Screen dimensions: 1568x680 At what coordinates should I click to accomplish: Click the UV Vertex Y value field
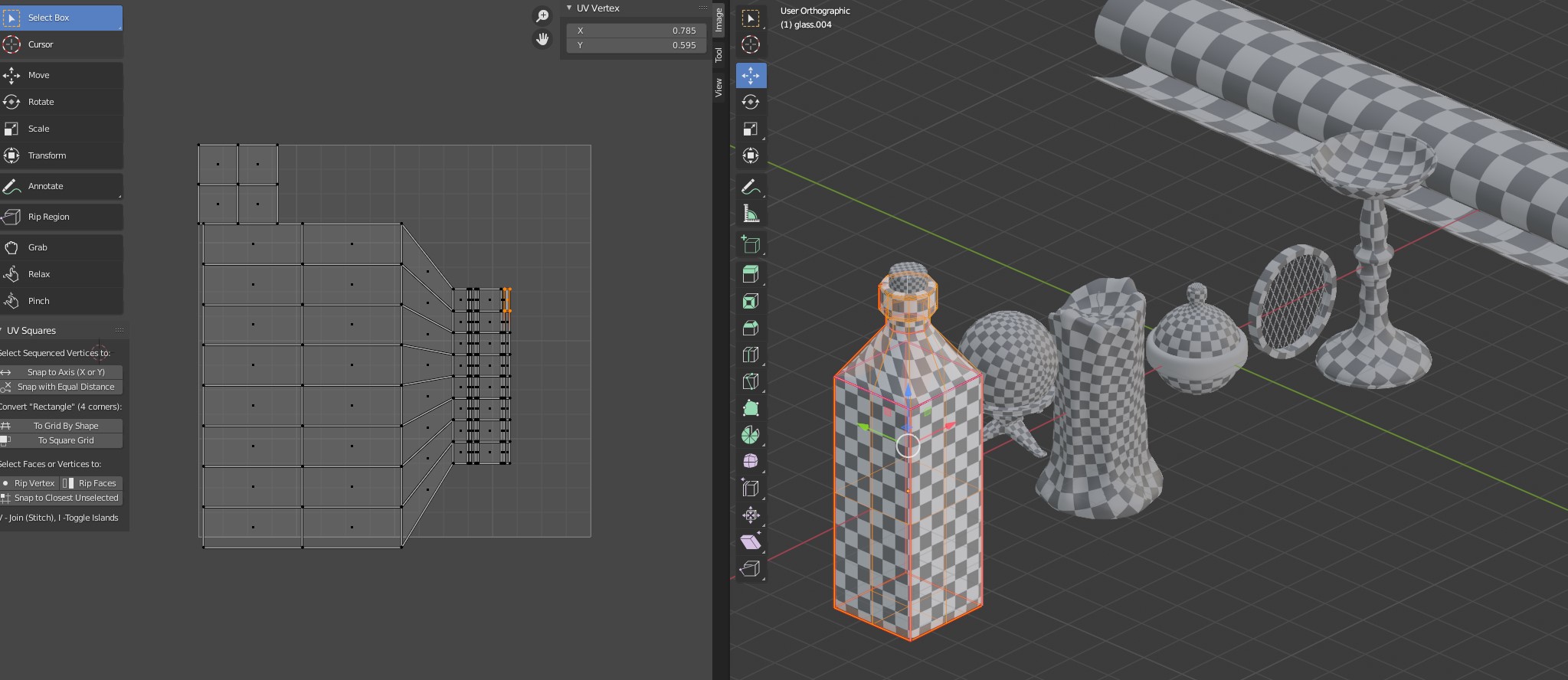click(x=636, y=45)
